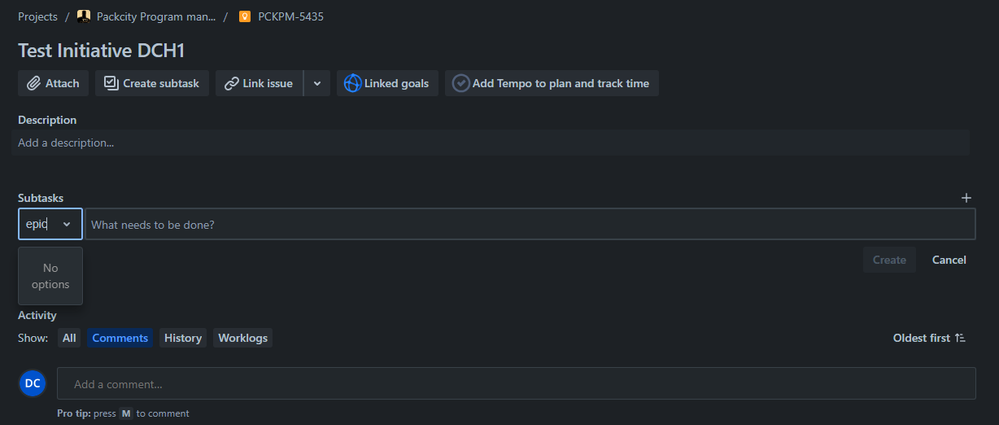Expand the Link issue dropdown arrow

tap(317, 83)
